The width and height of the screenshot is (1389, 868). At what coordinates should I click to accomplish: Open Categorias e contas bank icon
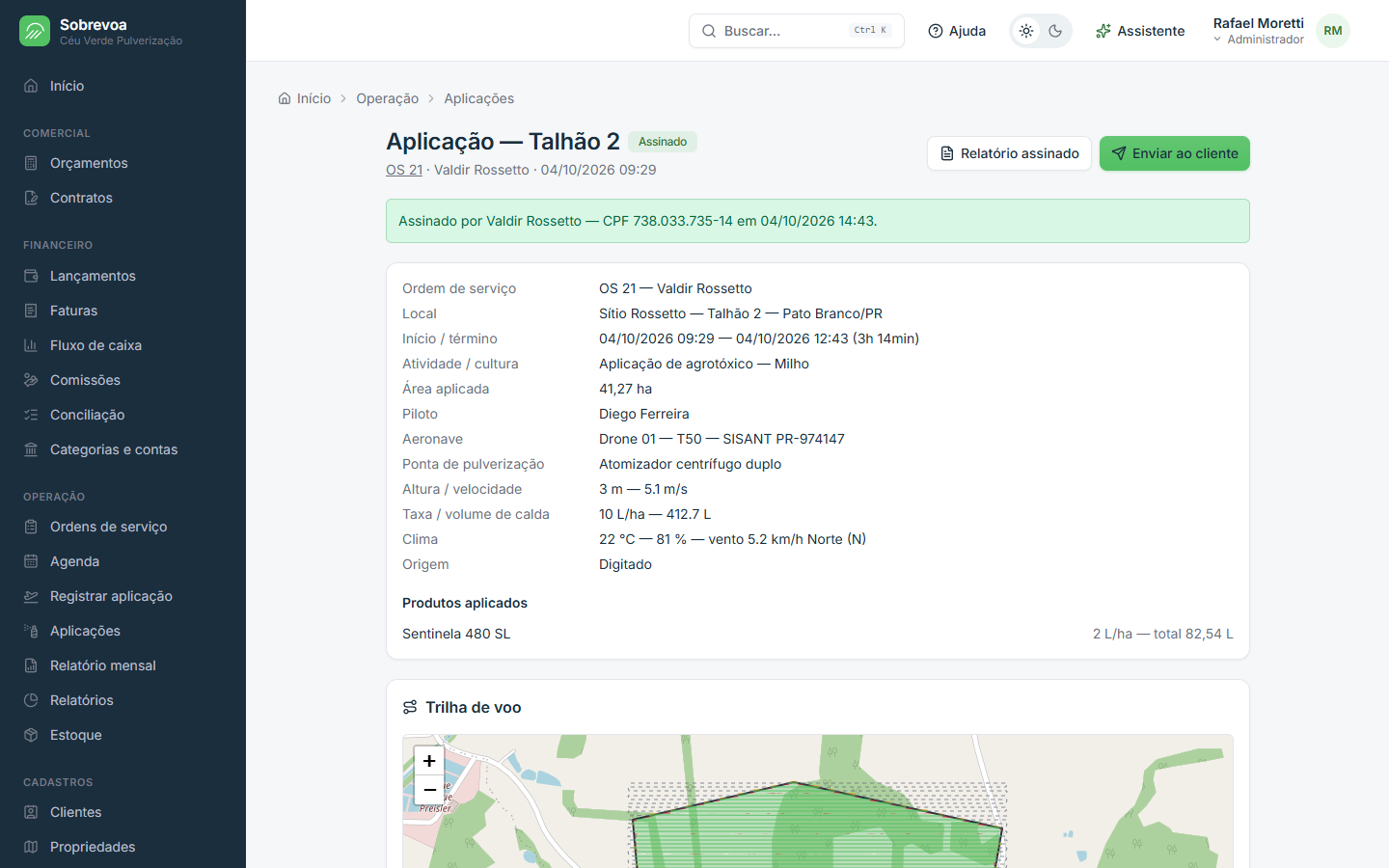[31, 449]
